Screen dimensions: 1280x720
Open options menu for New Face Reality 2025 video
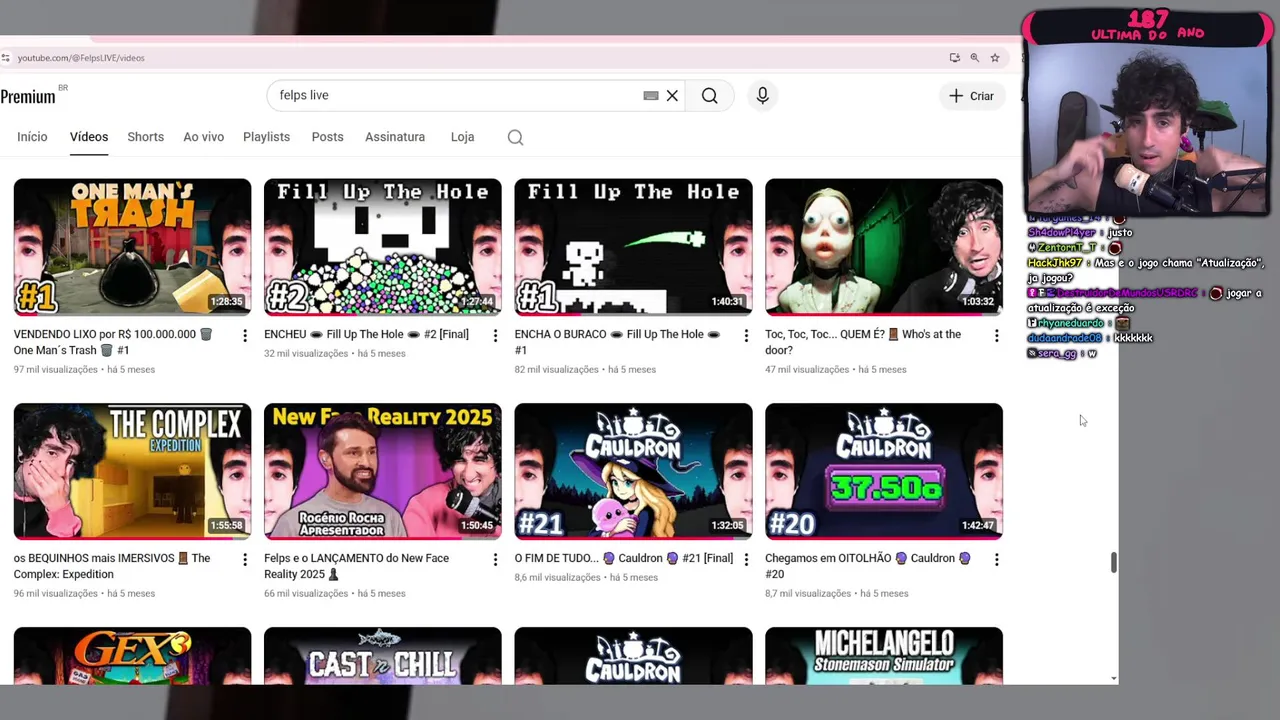(x=495, y=560)
